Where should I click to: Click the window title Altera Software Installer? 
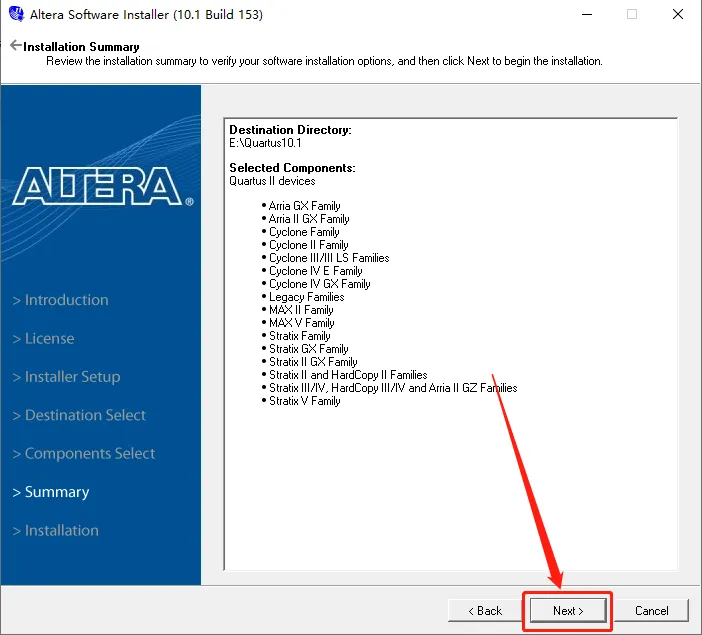(x=146, y=14)
